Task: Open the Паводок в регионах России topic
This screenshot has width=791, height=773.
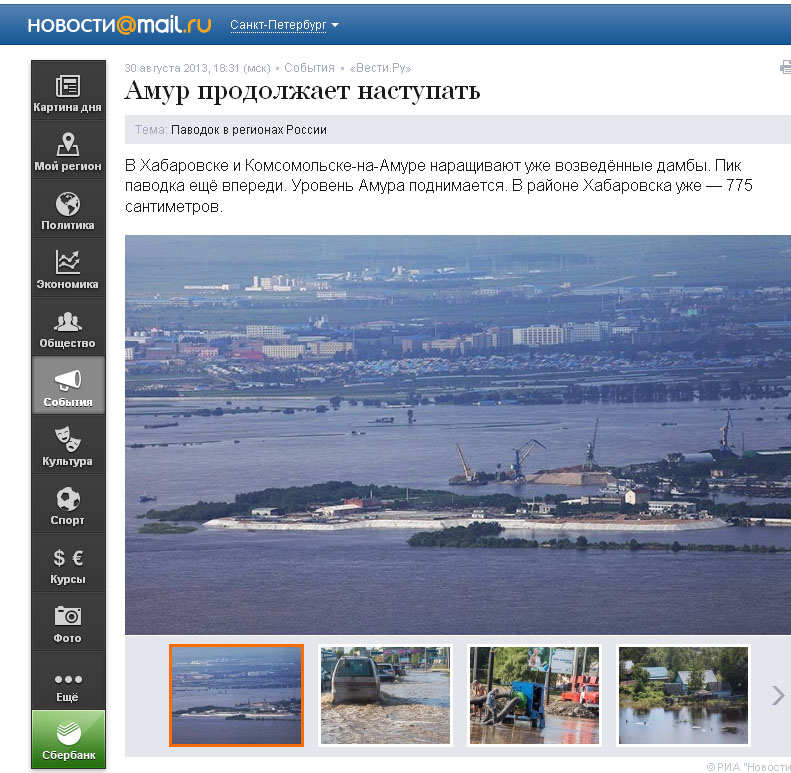Action: click(248, 130)
